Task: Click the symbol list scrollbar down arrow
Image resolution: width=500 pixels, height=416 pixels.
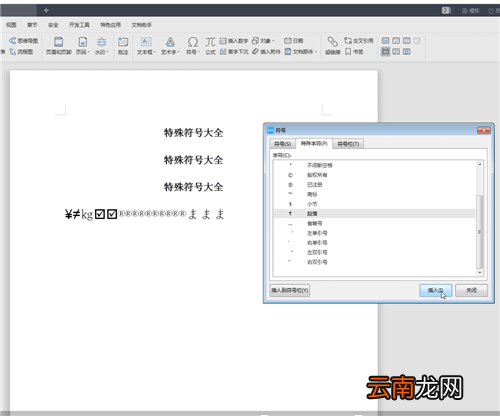Action: (480, 272)
